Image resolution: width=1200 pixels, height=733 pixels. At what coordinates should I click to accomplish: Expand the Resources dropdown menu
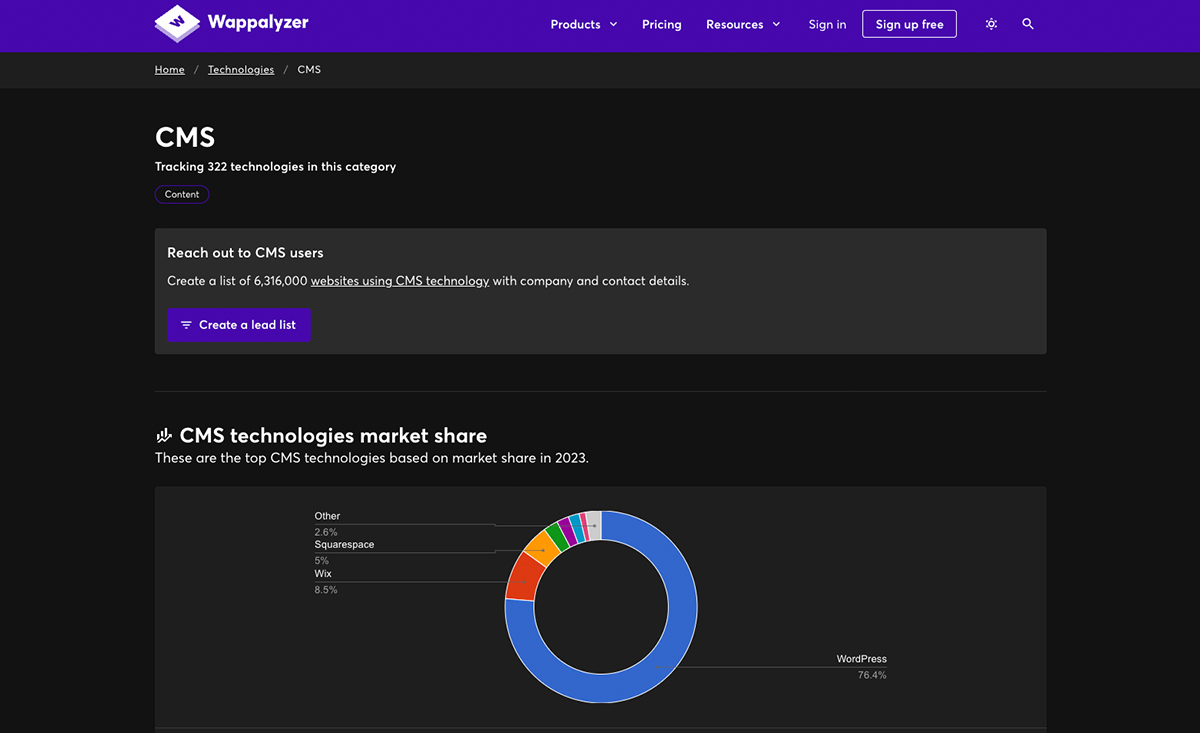[x=743, y=24]
